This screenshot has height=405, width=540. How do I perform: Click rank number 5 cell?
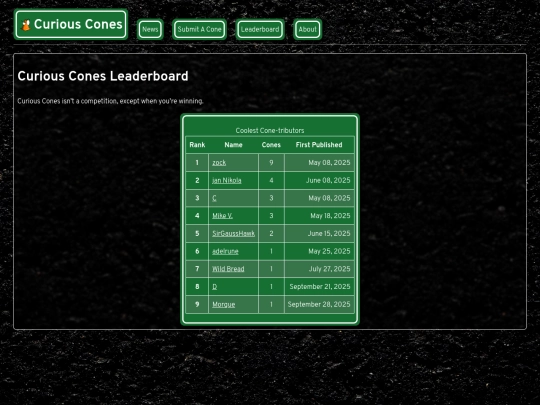point(197,233)
